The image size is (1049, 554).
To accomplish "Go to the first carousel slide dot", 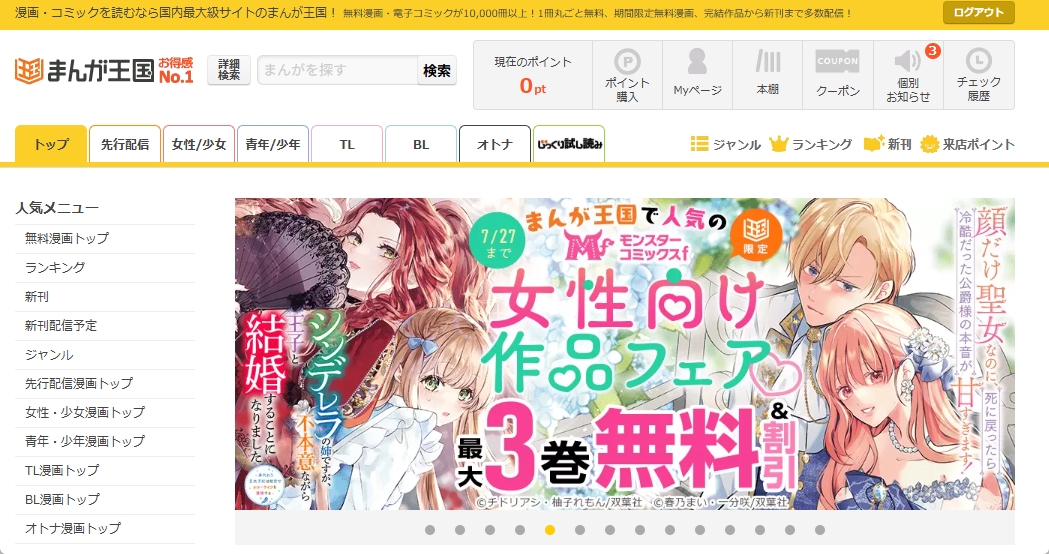I will [430, 530].
